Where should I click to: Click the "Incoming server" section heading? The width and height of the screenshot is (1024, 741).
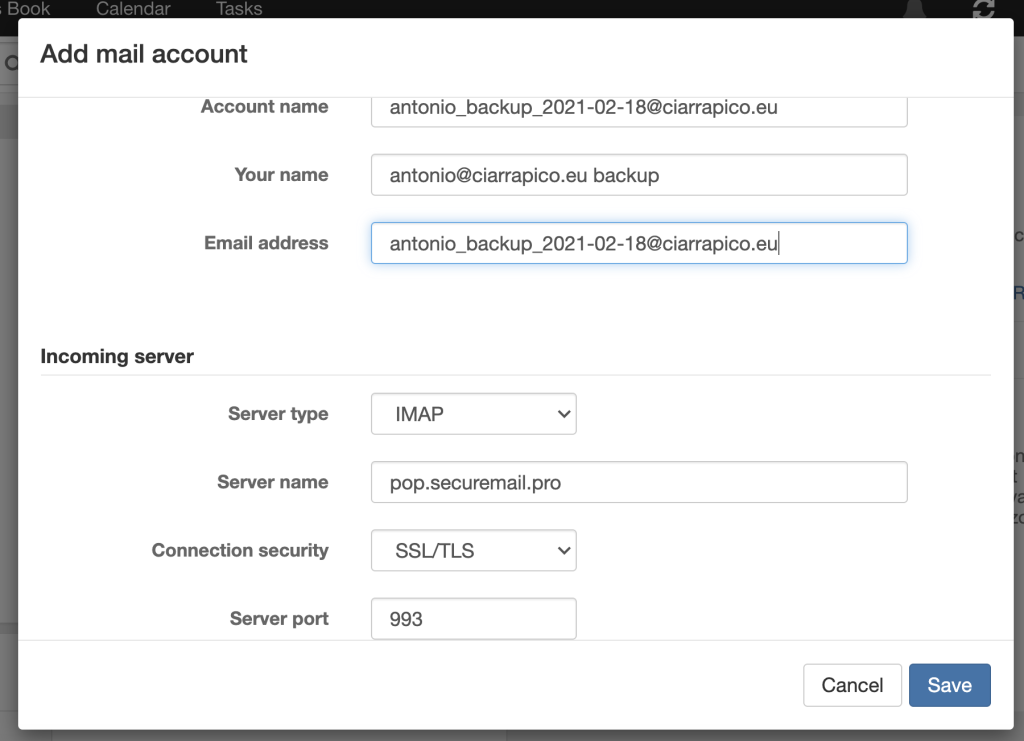pyautogui.click(x=117, y=356)
